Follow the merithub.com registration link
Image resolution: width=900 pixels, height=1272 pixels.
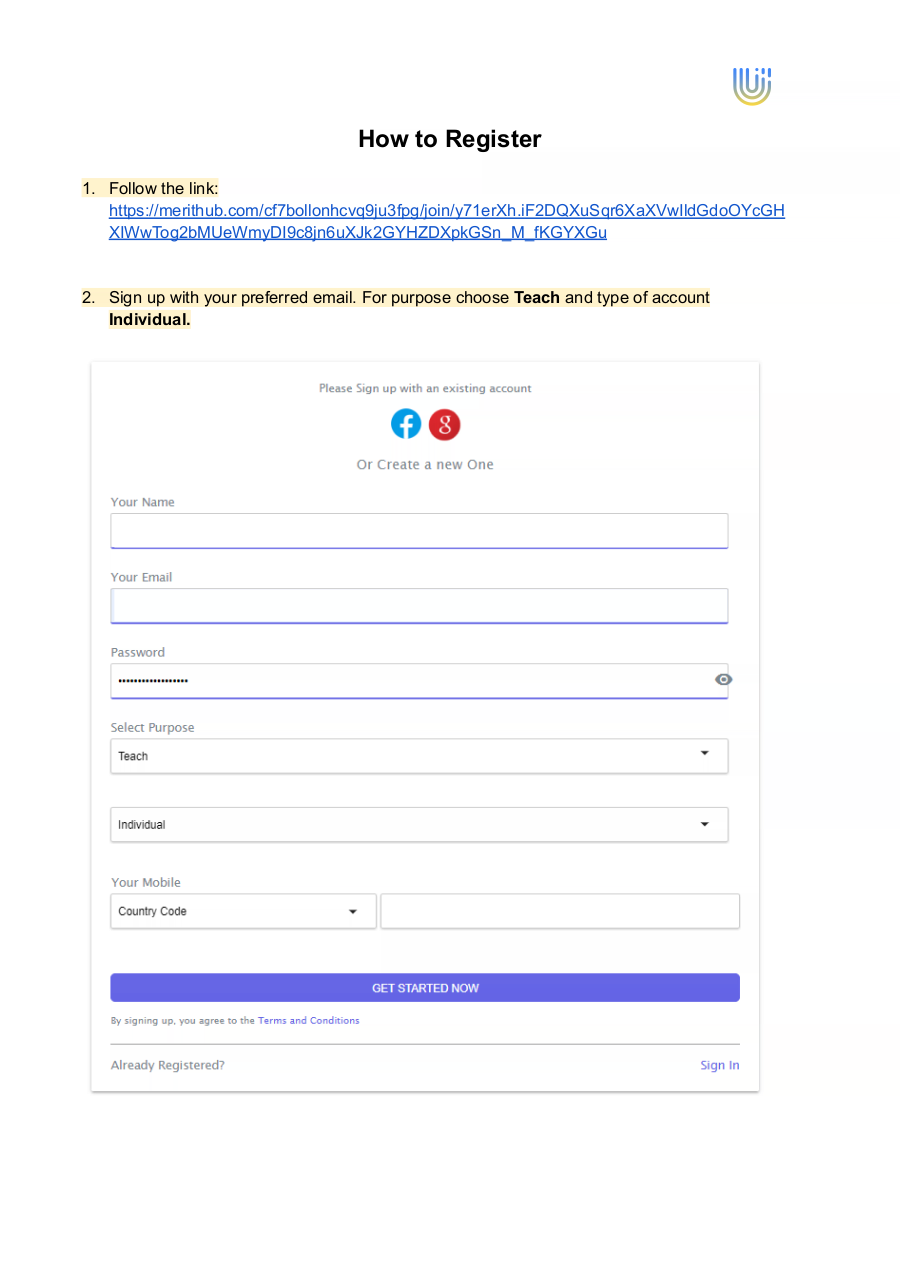[x=447, y=221]
